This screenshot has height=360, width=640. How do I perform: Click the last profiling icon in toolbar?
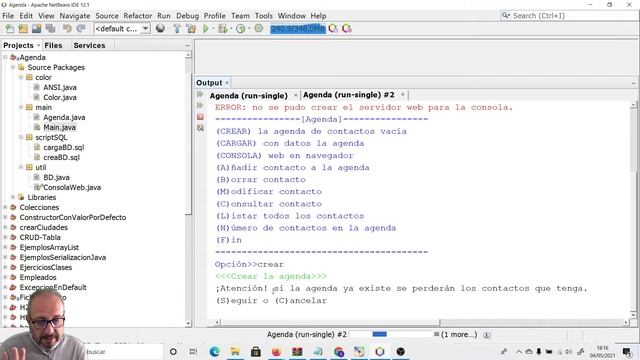pyautogui.click(x=347, y=29)
